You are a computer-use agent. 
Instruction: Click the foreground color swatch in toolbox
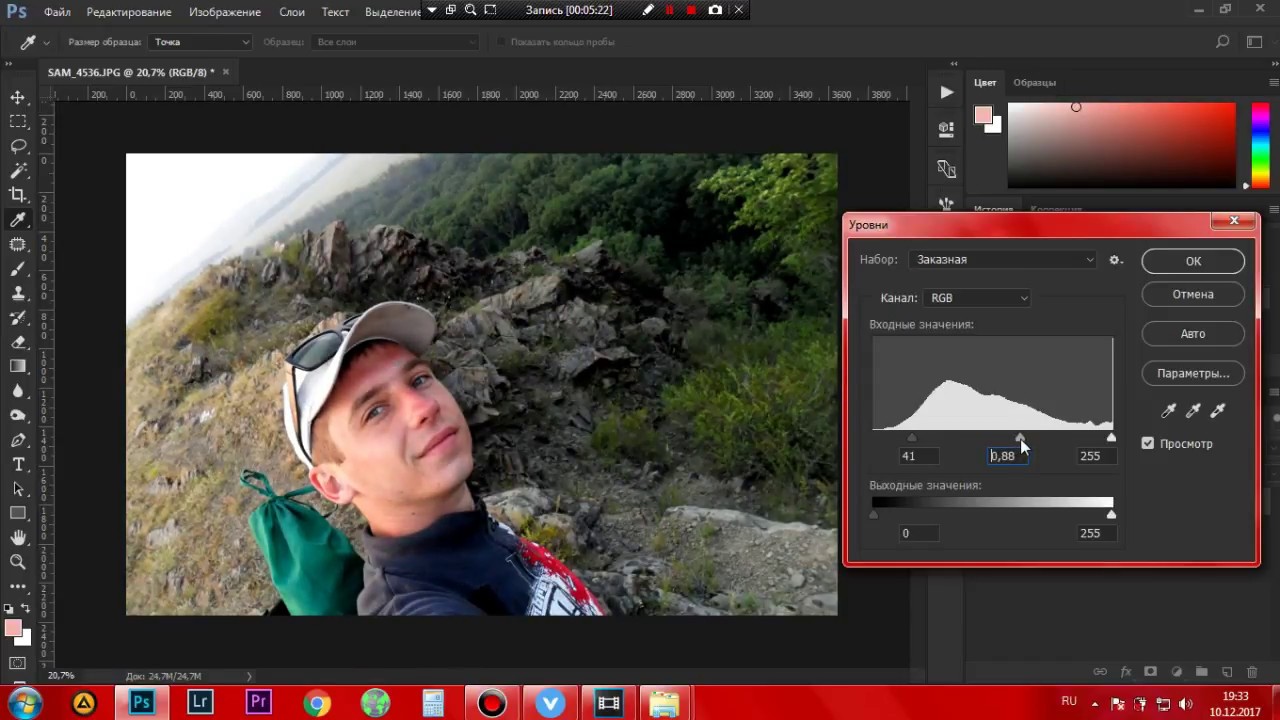[13, 629]
